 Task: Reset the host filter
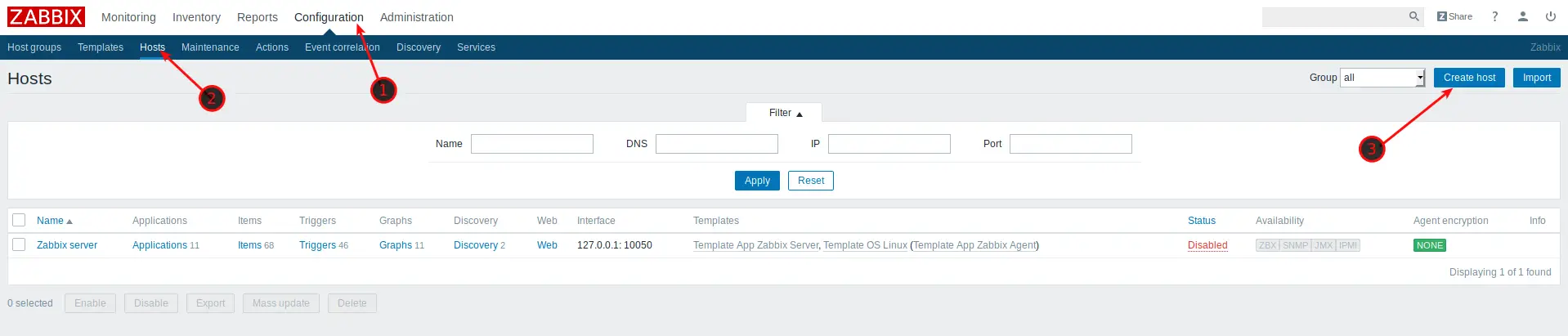[811, 181]
